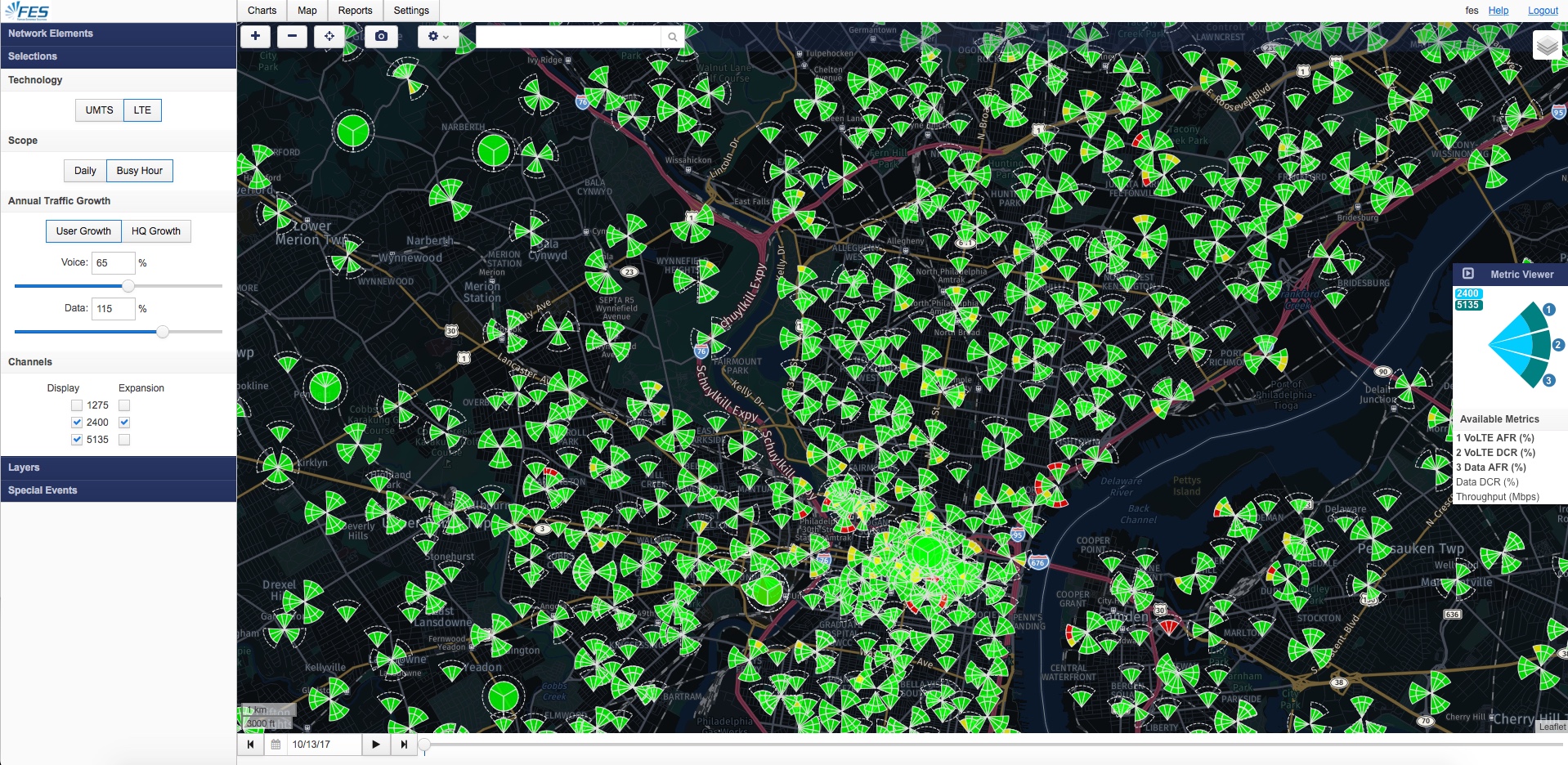Toggle Display checkbox for channel 5135
Image resolution: width=1568 pixels, height=765 pixels.
[77, 440]
